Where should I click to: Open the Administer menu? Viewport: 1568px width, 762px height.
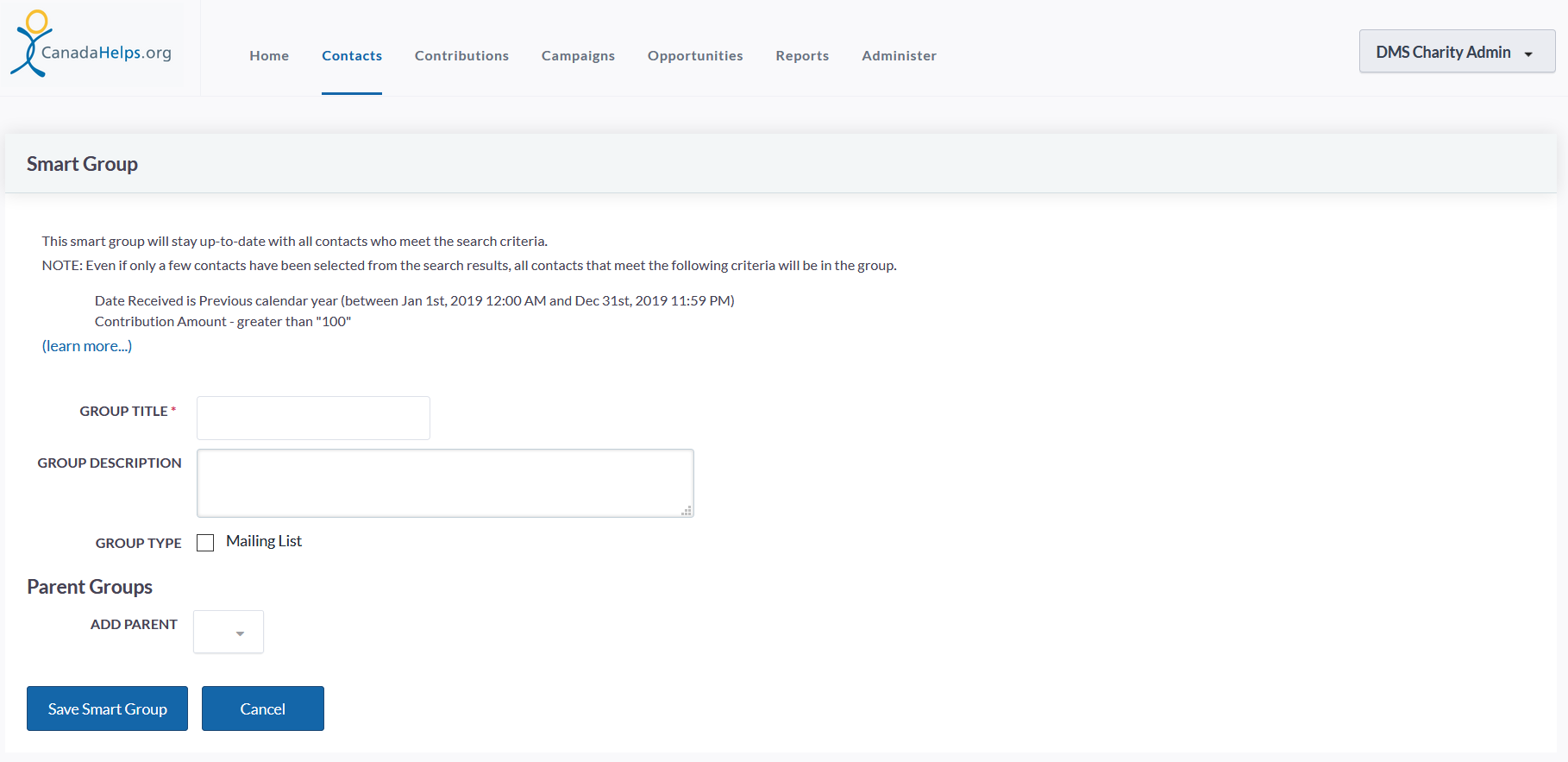(899, 55)
